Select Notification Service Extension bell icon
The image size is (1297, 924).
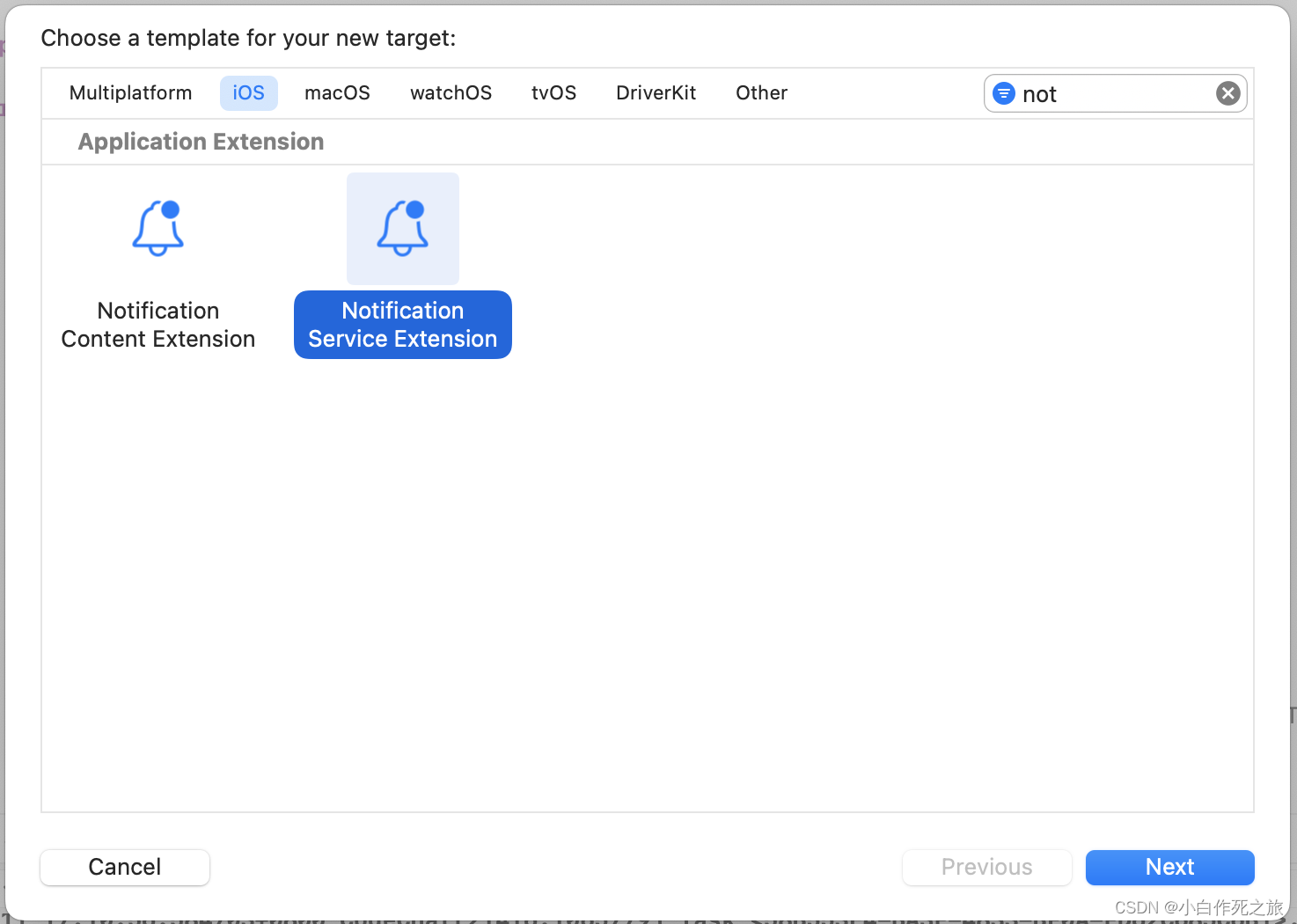coord(403,229)
